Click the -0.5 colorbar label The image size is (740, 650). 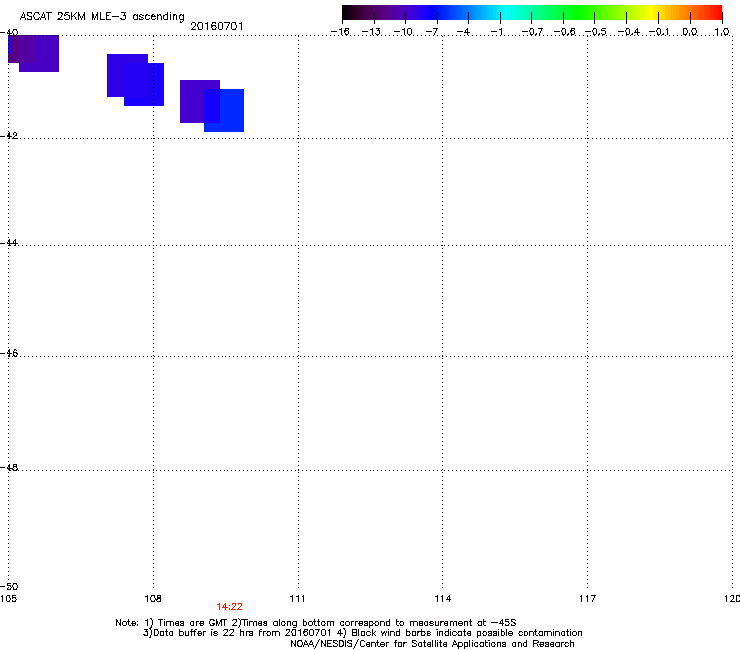[596, 32]
